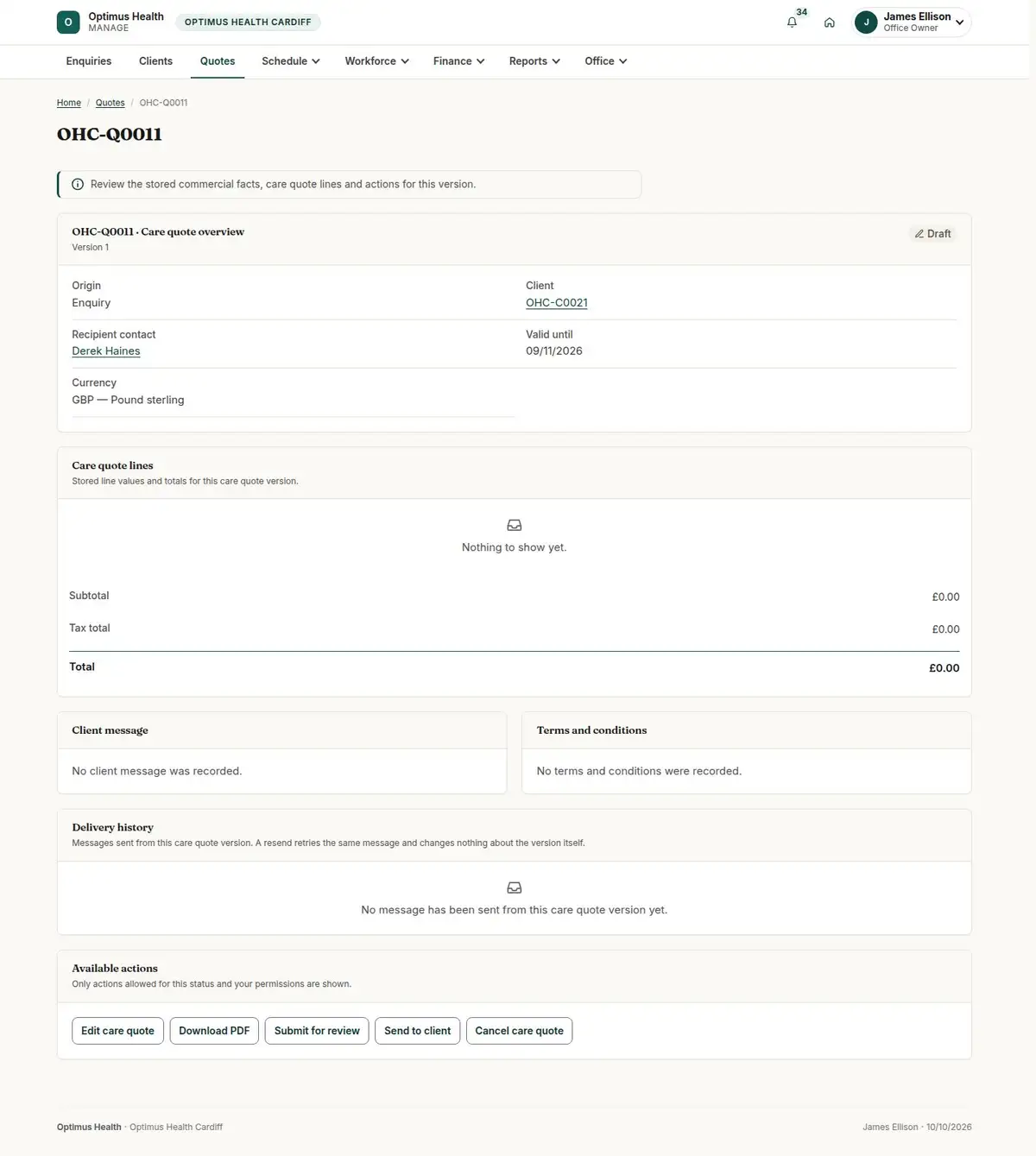Click the Optimus Health Cardiff branch badge
This screenshot has width=1036, height=1156.
click(x=248, y=22)
